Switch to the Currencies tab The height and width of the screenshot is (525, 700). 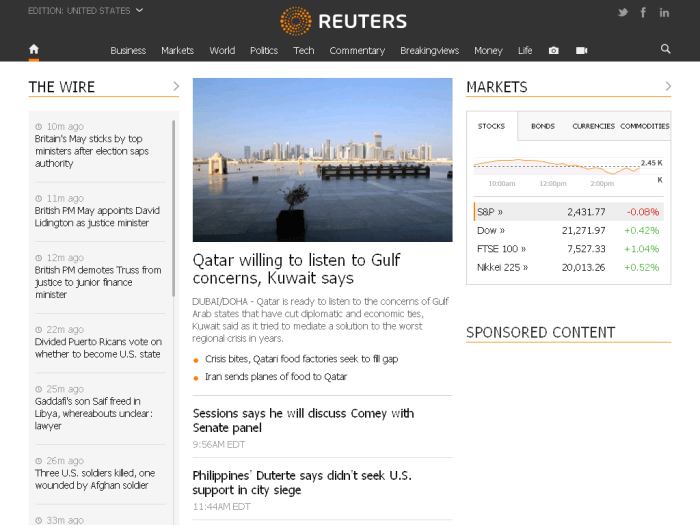[593, 126]
